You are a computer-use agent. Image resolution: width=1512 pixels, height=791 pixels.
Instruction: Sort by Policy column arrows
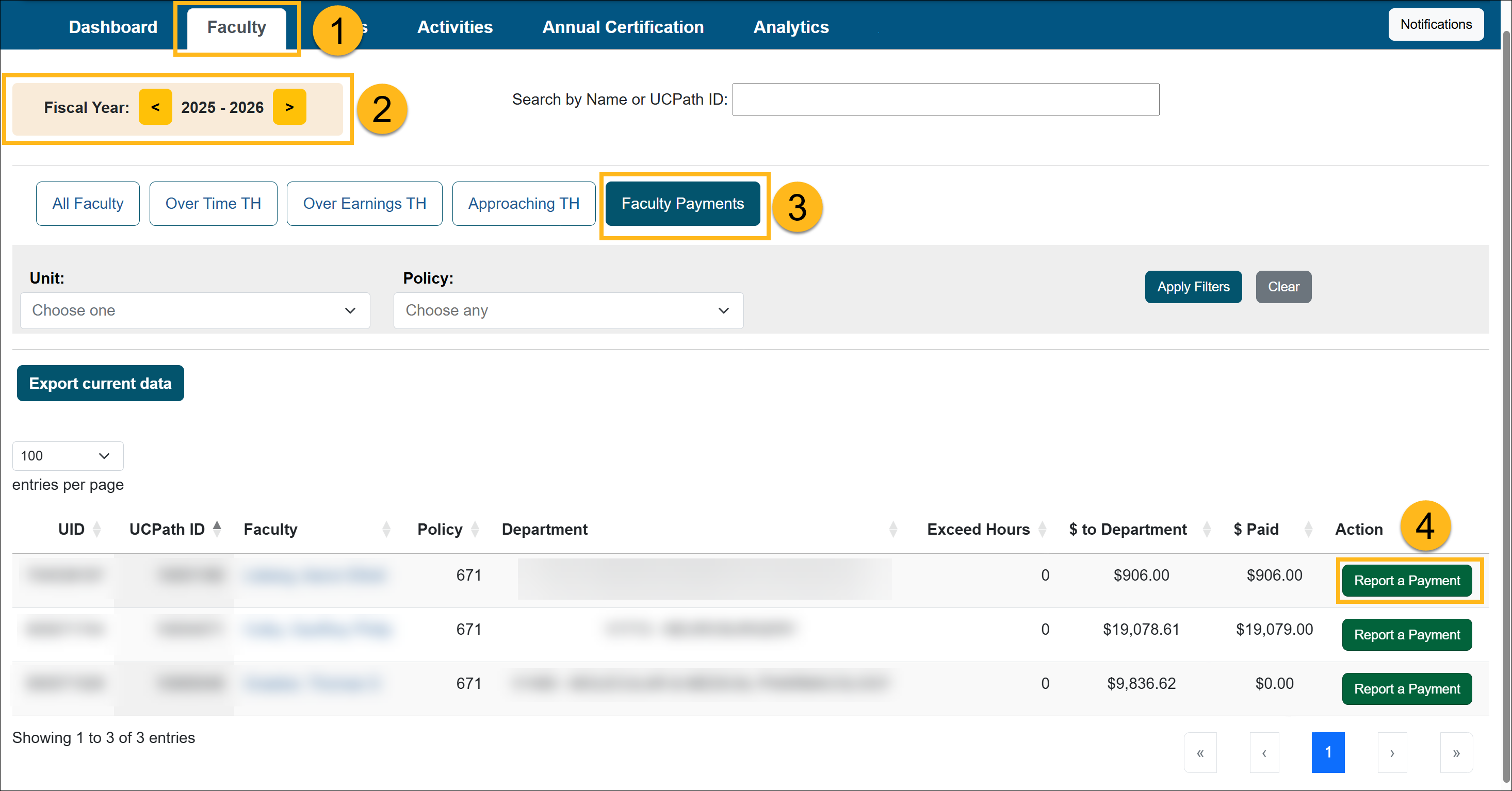[x=475, y=529]
